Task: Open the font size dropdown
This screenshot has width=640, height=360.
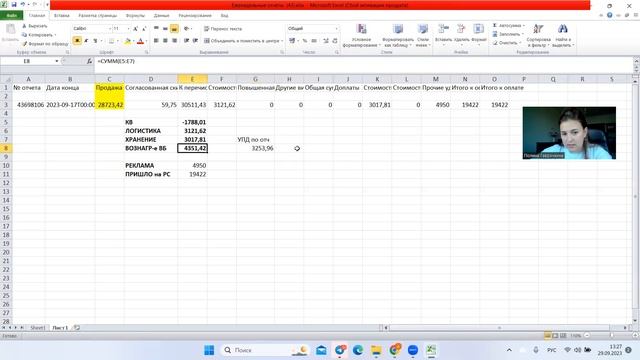Action: point(128,29)
